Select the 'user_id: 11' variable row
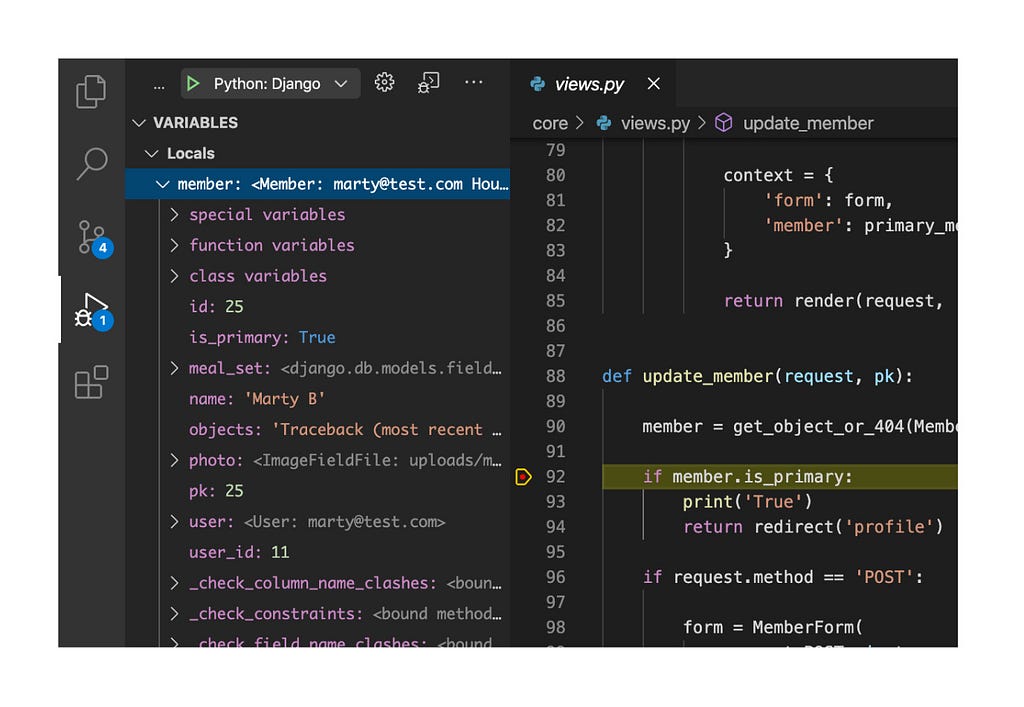Image resolution: width=1024 pixels, height=707 pixels. pyautogui.click(x=317, y=552)
